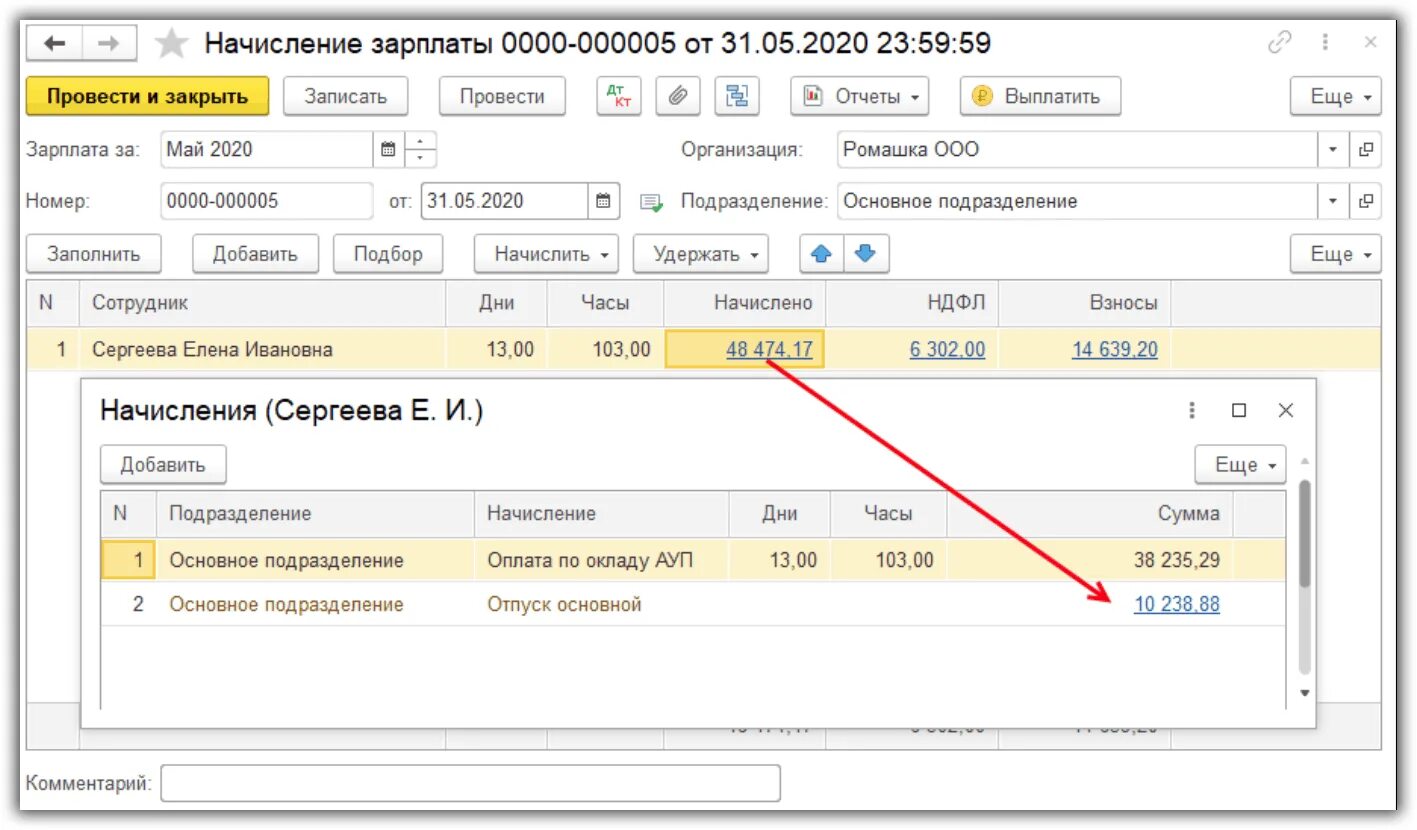Maximize the Начисления popup window
The image size is (1417, 830).
click(1239, 411)
